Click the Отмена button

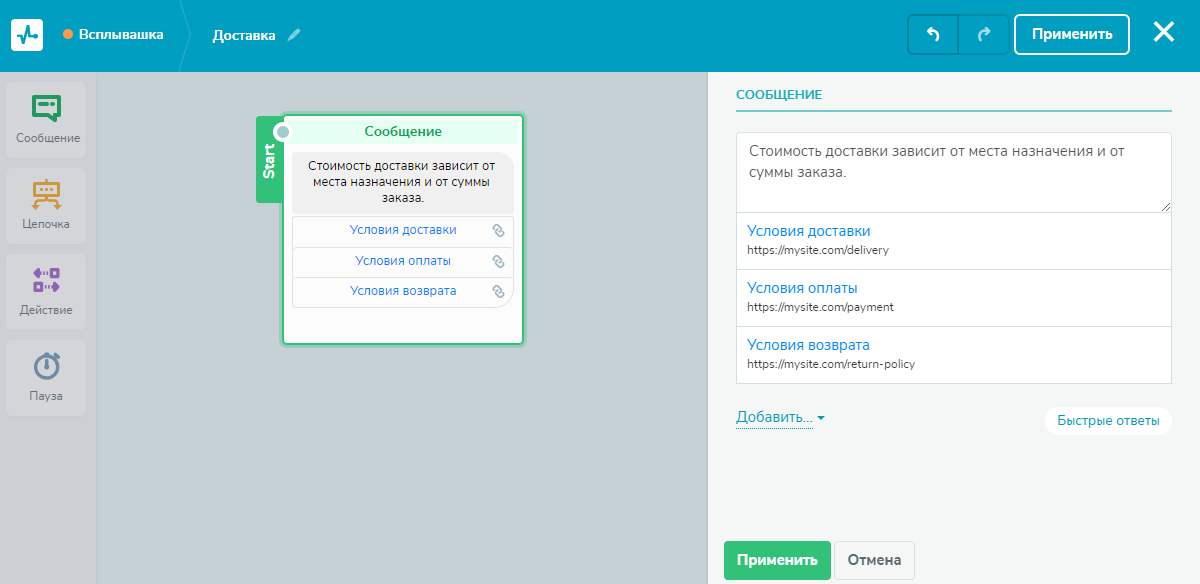click(874, 560)
